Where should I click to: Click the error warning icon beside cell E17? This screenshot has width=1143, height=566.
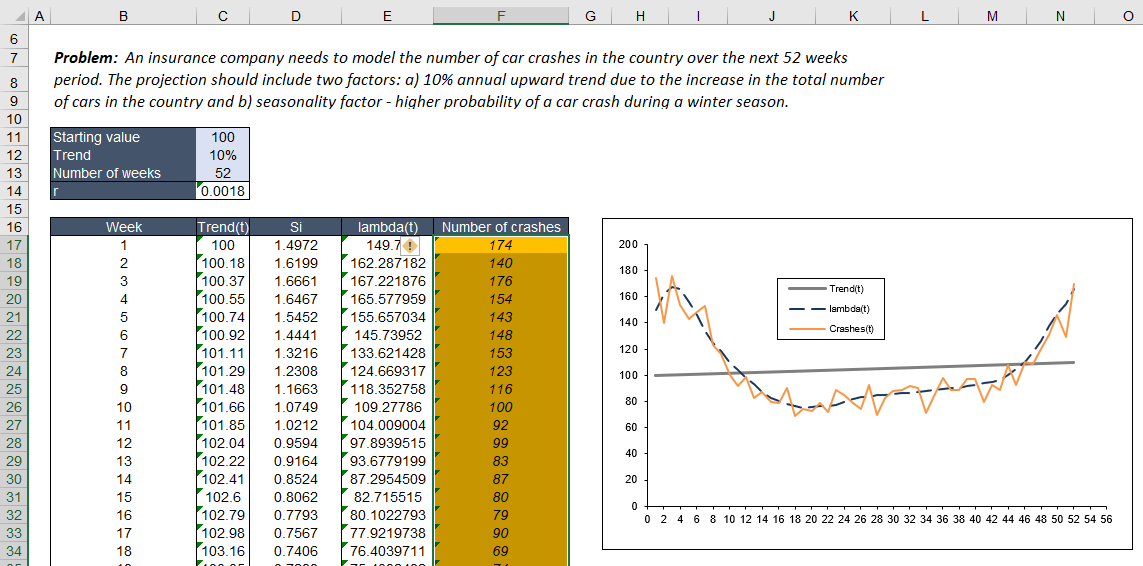pyautogui.click(x=410, y=246)
